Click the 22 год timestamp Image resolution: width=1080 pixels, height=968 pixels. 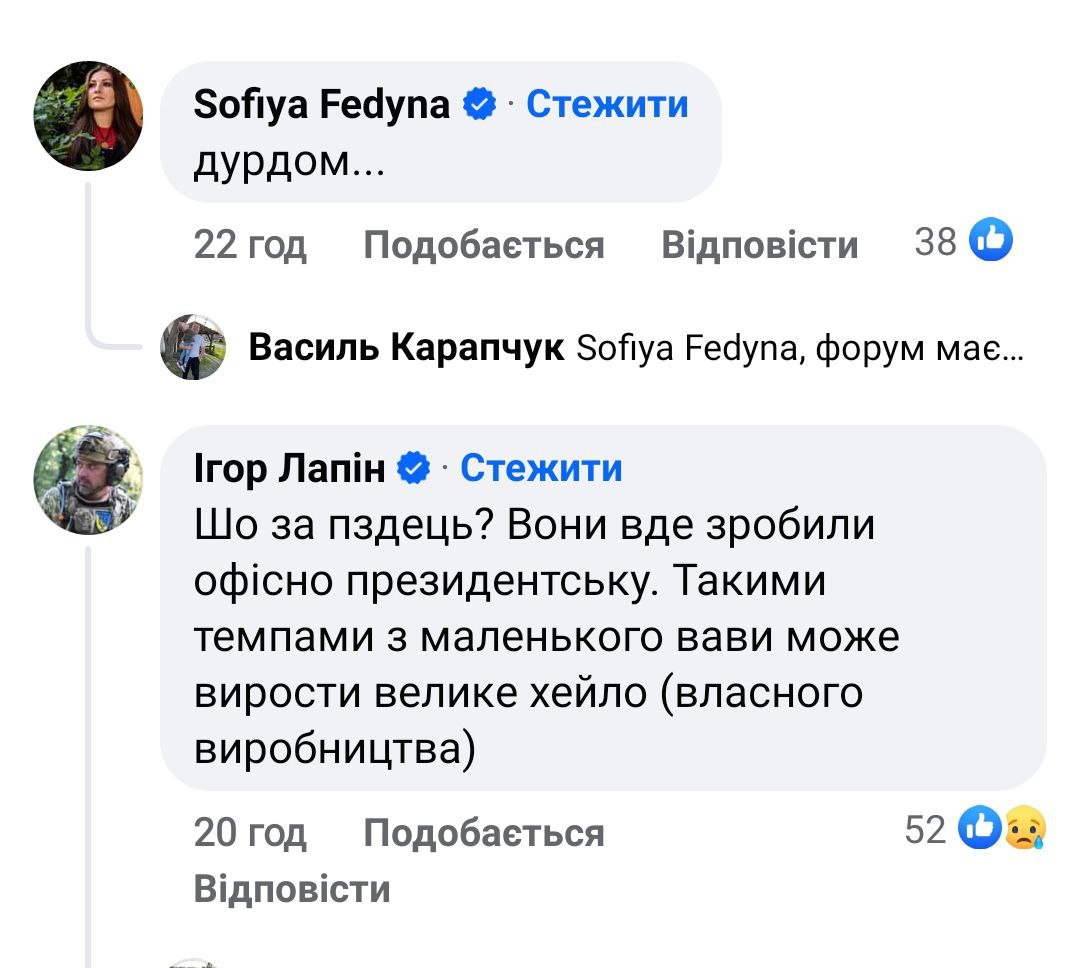[x=250, y=245]
